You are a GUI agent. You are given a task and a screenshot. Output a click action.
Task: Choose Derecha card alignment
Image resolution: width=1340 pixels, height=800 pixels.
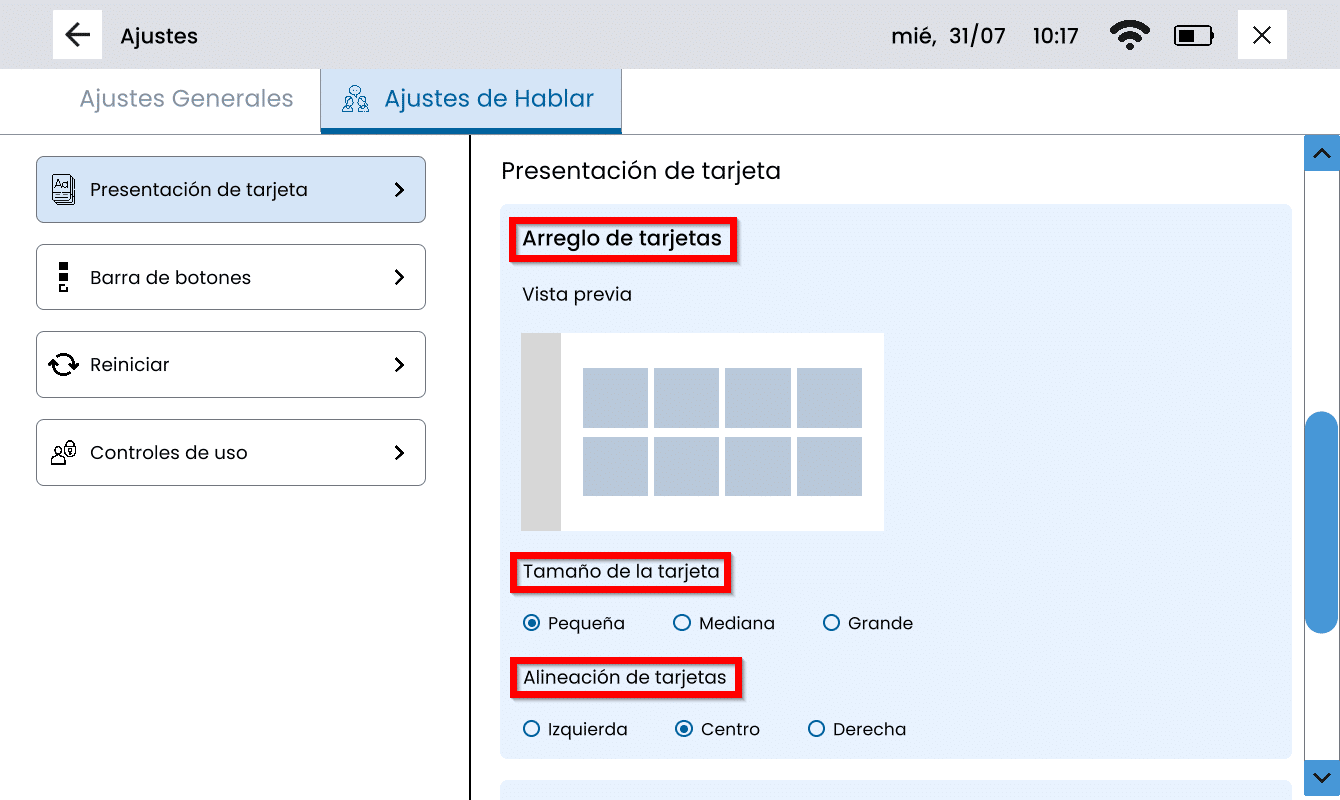point(816,729)
